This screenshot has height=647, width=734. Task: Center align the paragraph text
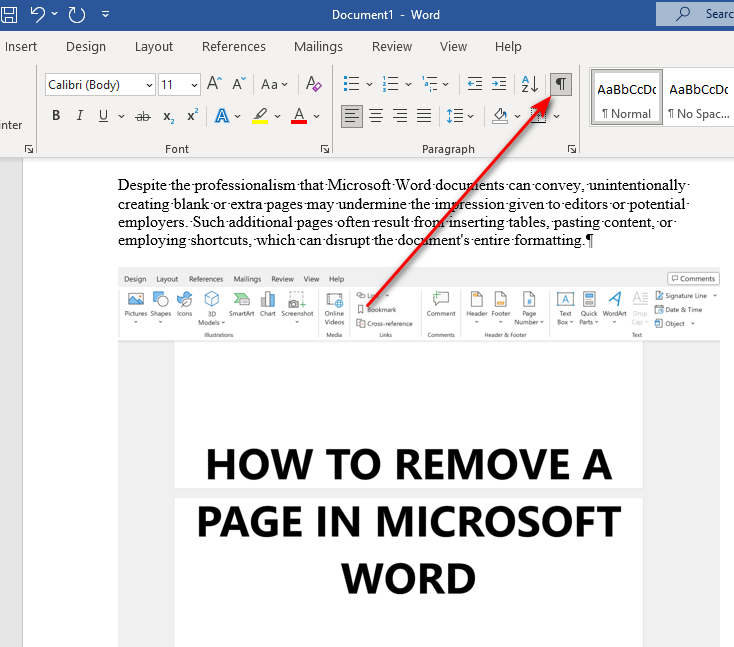[376, 116]
